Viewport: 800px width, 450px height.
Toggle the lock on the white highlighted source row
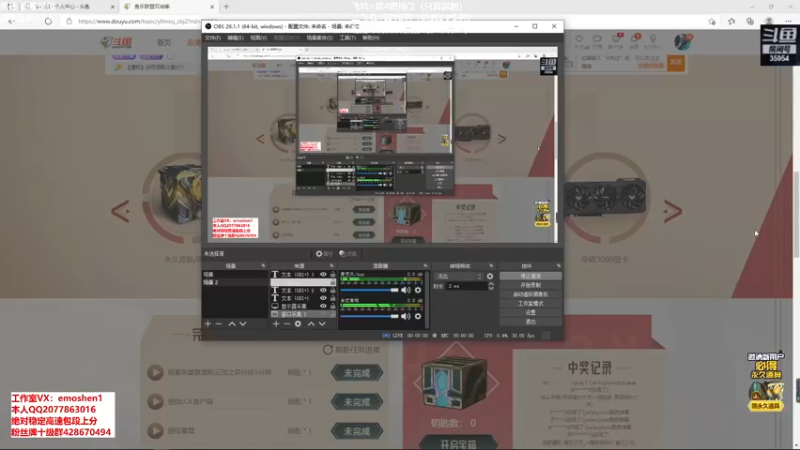pyautogui.click(x=333, y=282)
